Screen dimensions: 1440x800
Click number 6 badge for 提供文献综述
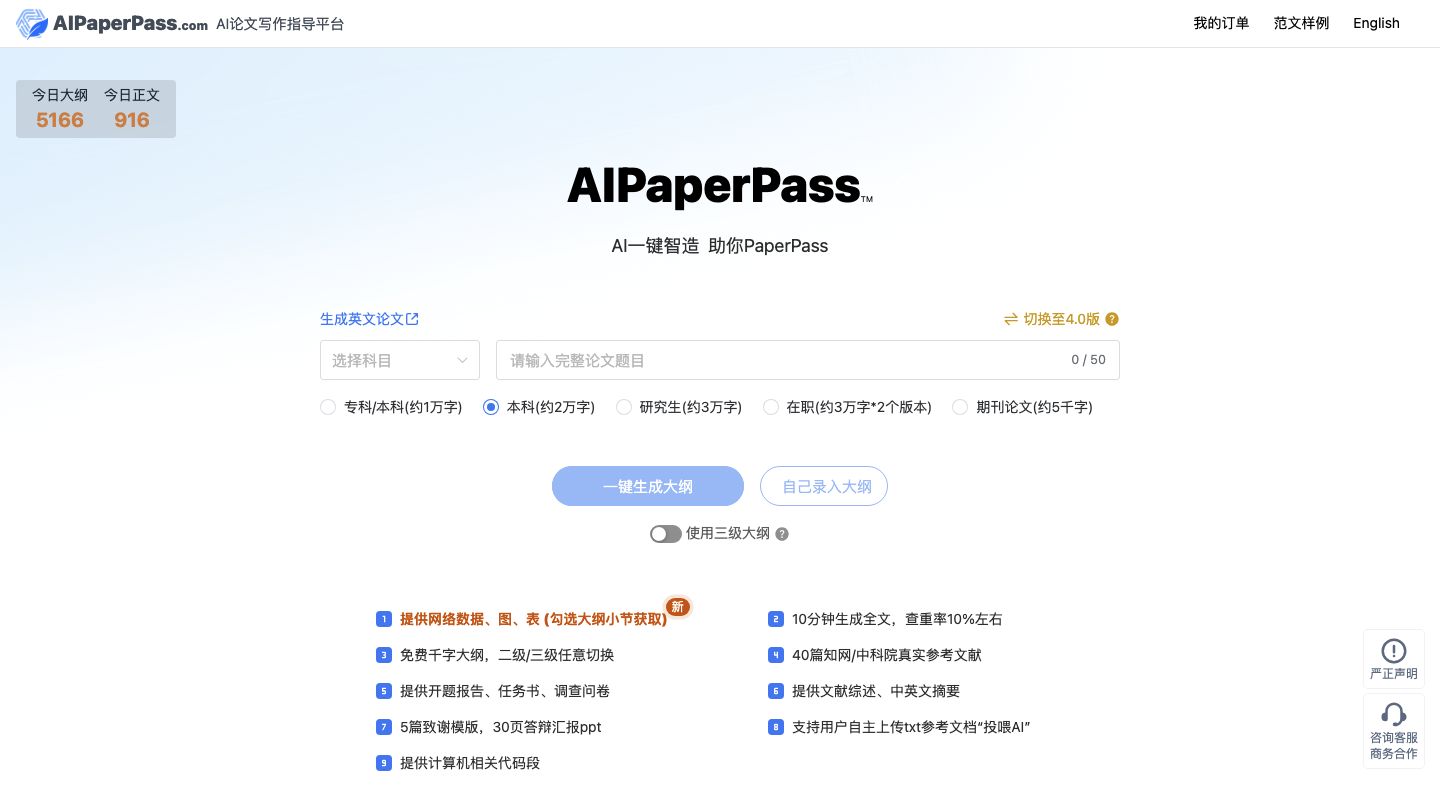point(775,691)
